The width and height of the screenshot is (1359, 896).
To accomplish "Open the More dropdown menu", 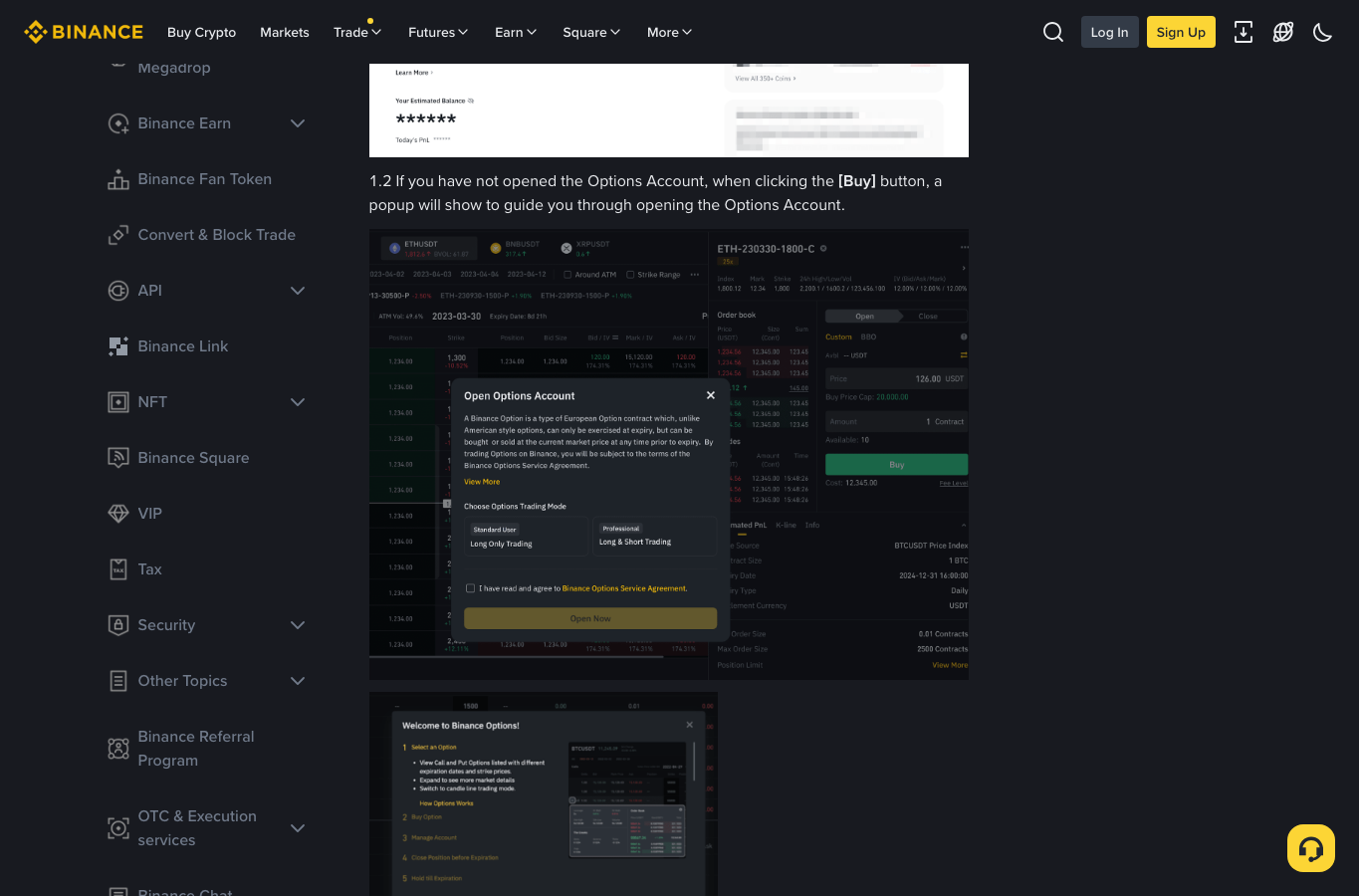I will (669, 32).
